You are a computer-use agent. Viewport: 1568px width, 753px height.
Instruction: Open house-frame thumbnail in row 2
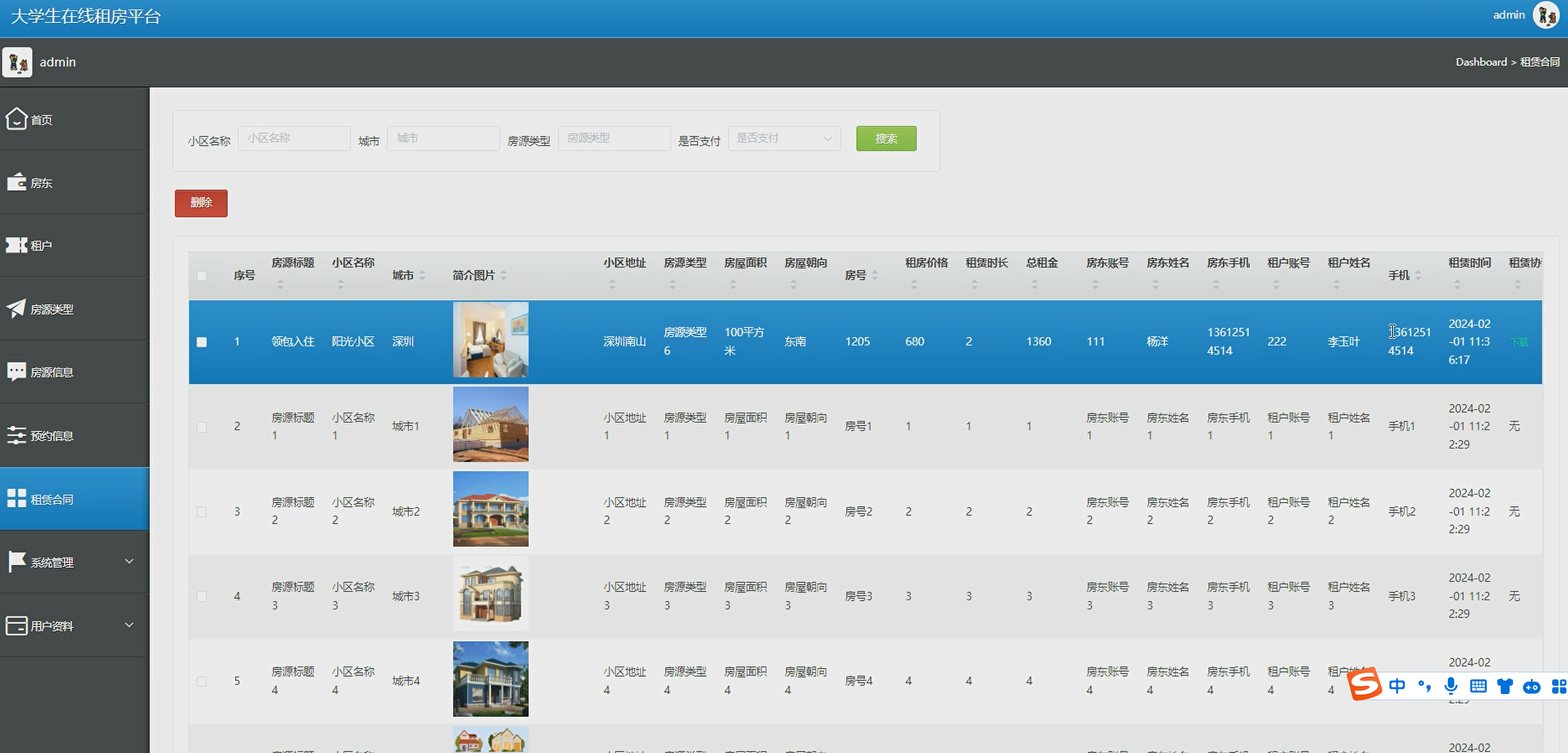coord(490,424)
